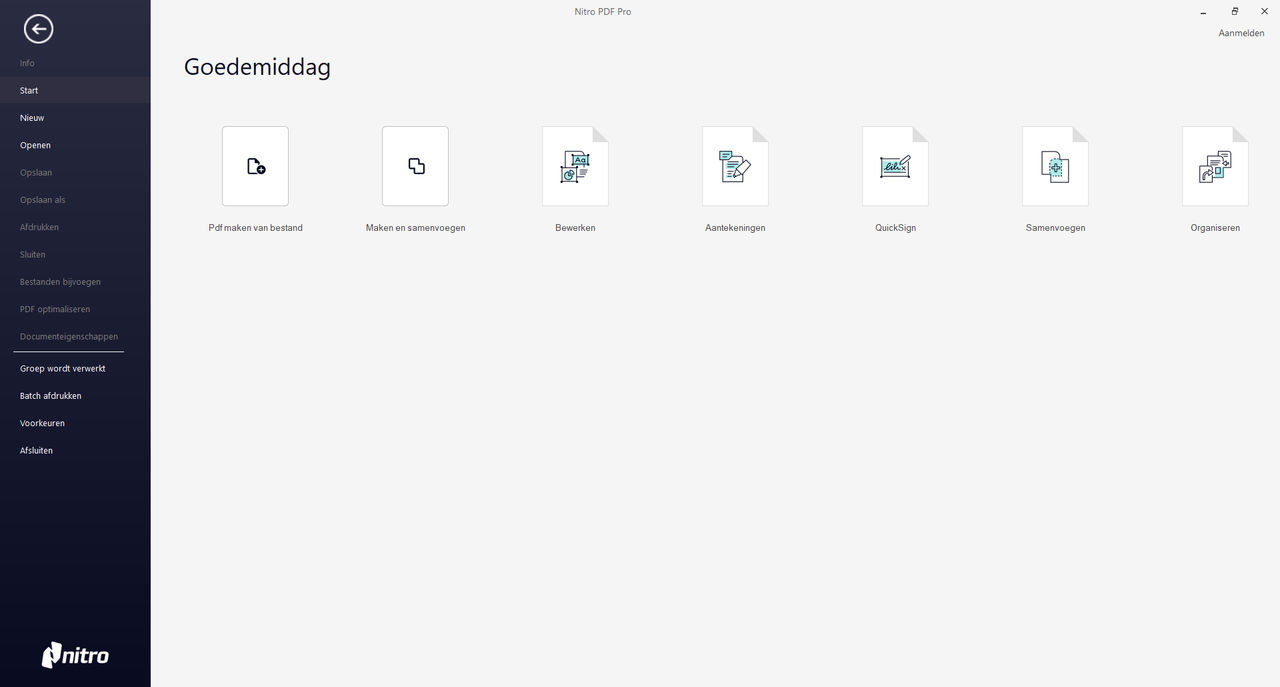Image resolution: width=1280 pixels, height=687 pixels.
Task: Click the Aantekeningen label text
Action: click(735, 228)
